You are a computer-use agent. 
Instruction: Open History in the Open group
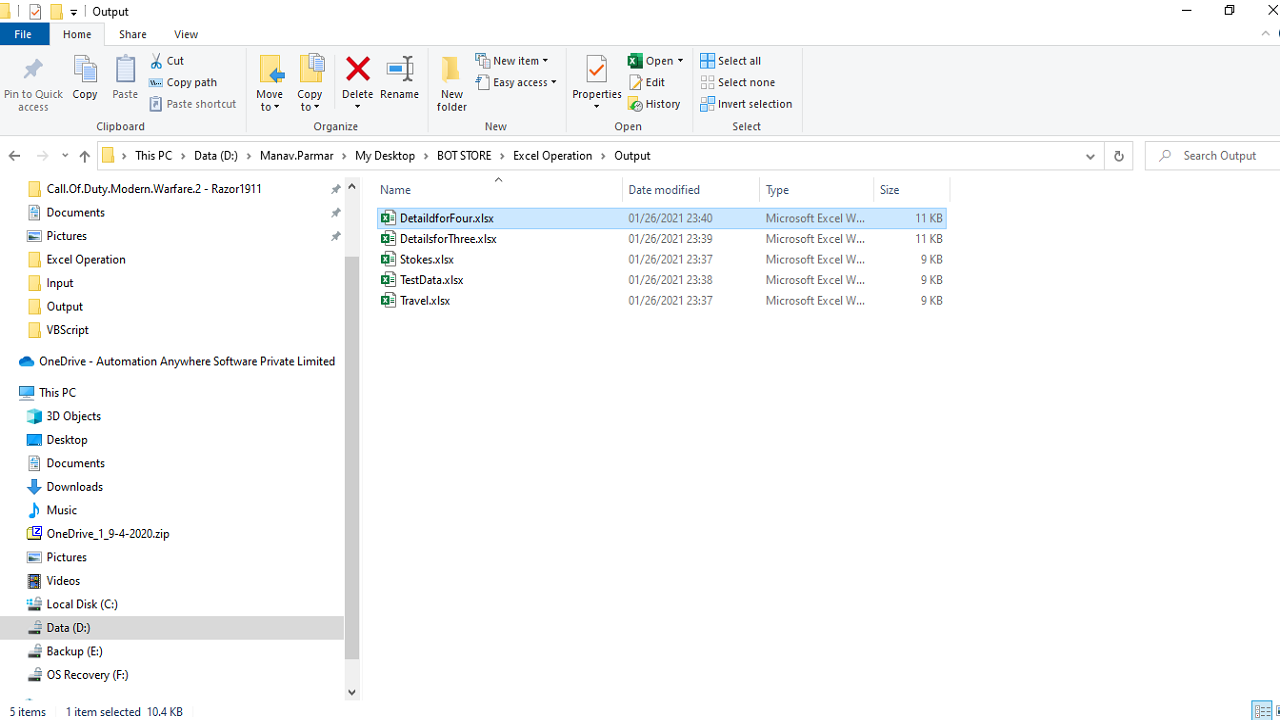[x=655, y=104]
